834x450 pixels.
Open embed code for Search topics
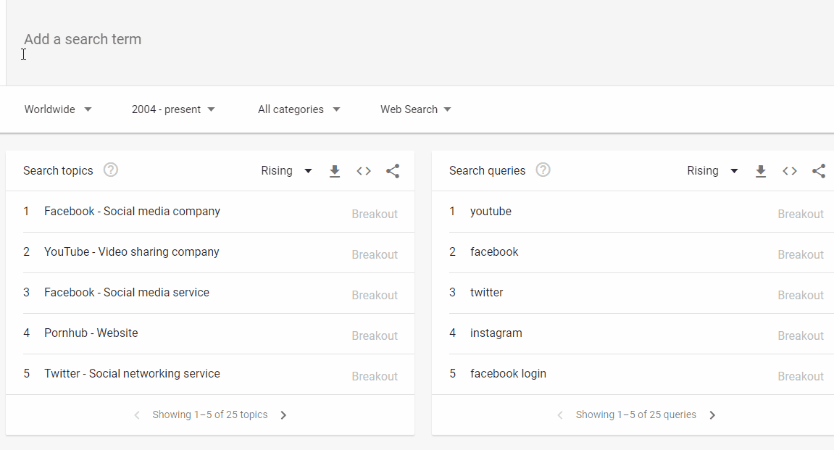click(x=364, y=171)
